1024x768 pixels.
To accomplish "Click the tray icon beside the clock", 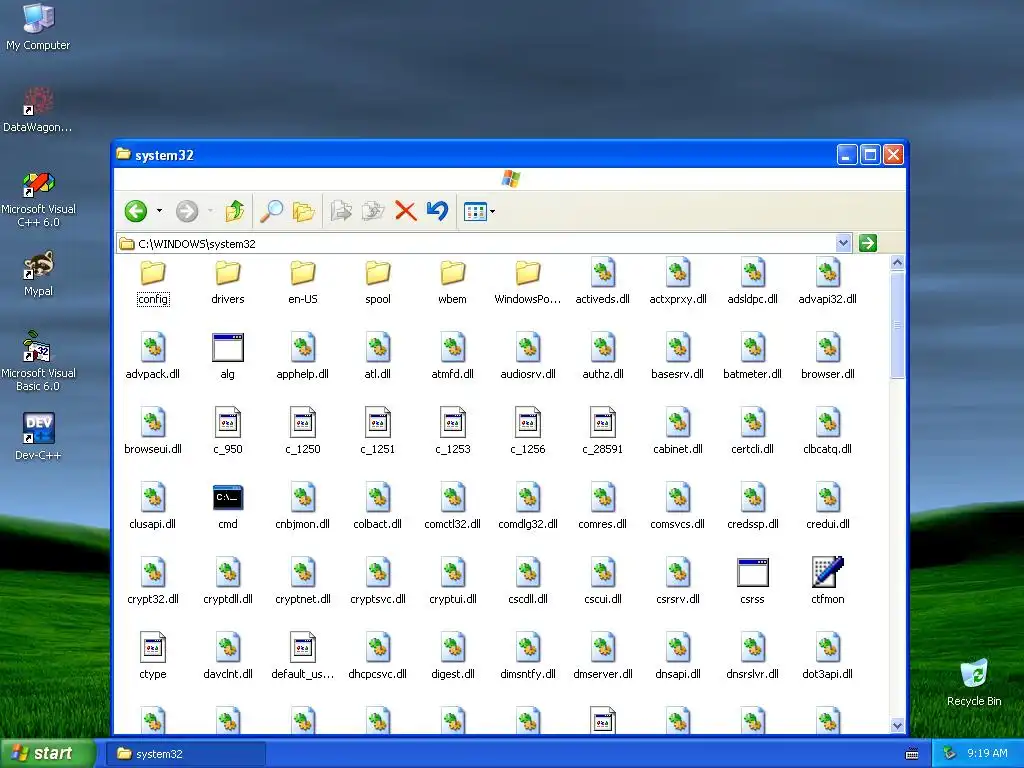I will tap(950, 754).
